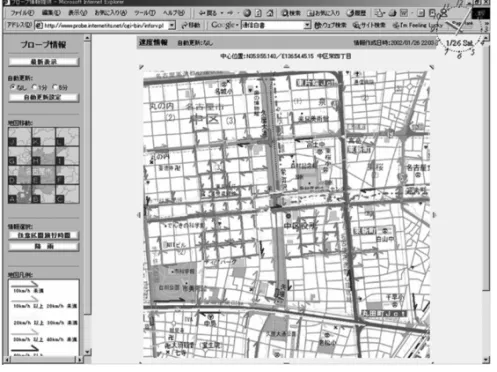
Task: Click the map's top pan arrow
Action: (x=286, y=67)
